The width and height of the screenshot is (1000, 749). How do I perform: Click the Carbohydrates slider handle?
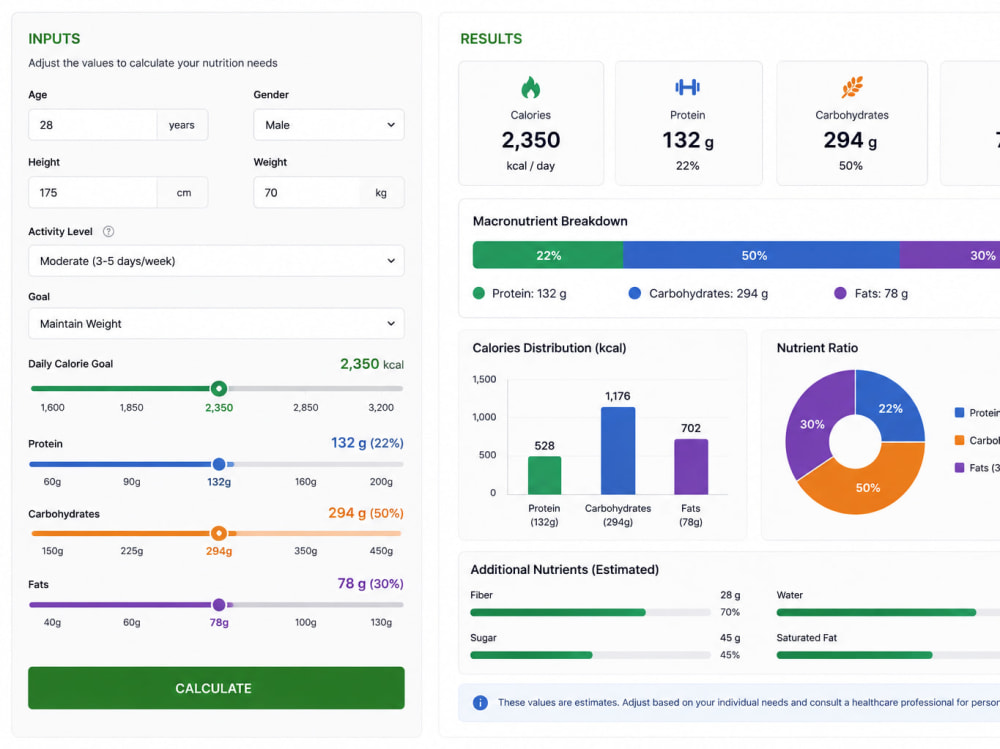(x=219, y=533)
